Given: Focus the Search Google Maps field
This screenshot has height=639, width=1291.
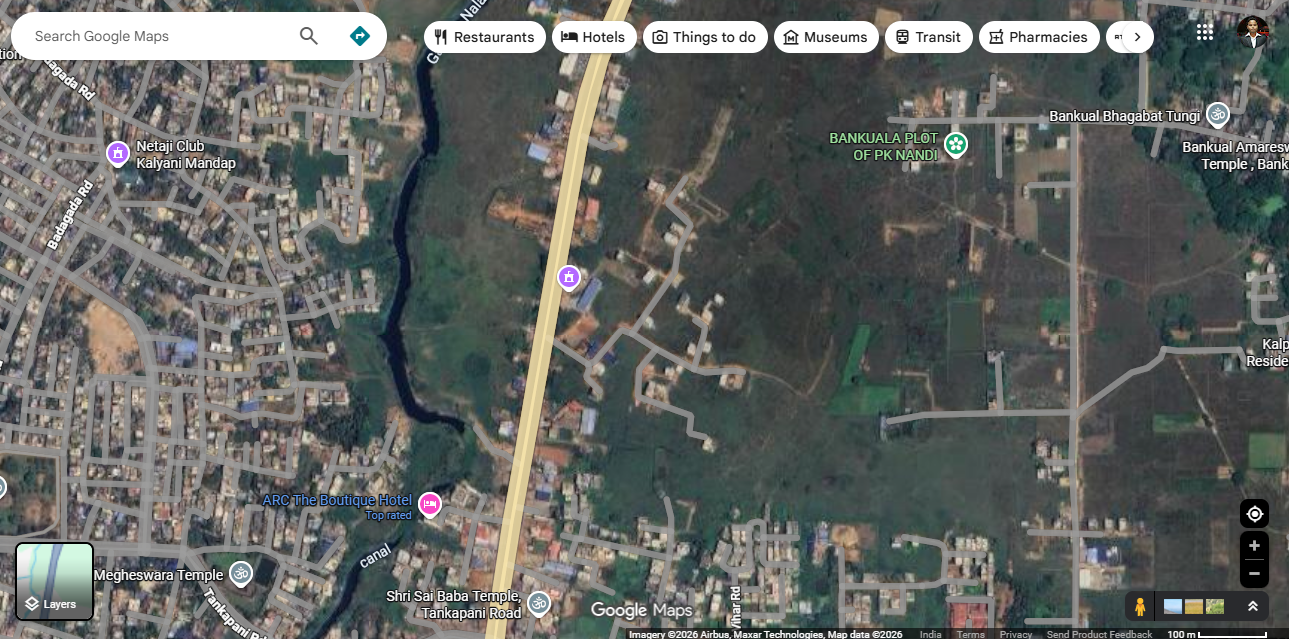Looking at the screenshot, I should (160, 37).
